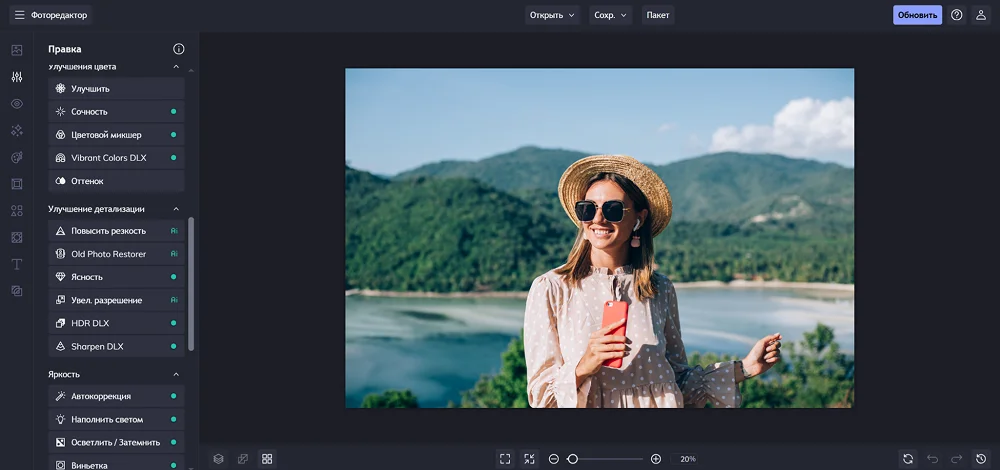Click the fit-to-screen icon
Viewport: 1000px width, 470px height.
coord(505,459)
